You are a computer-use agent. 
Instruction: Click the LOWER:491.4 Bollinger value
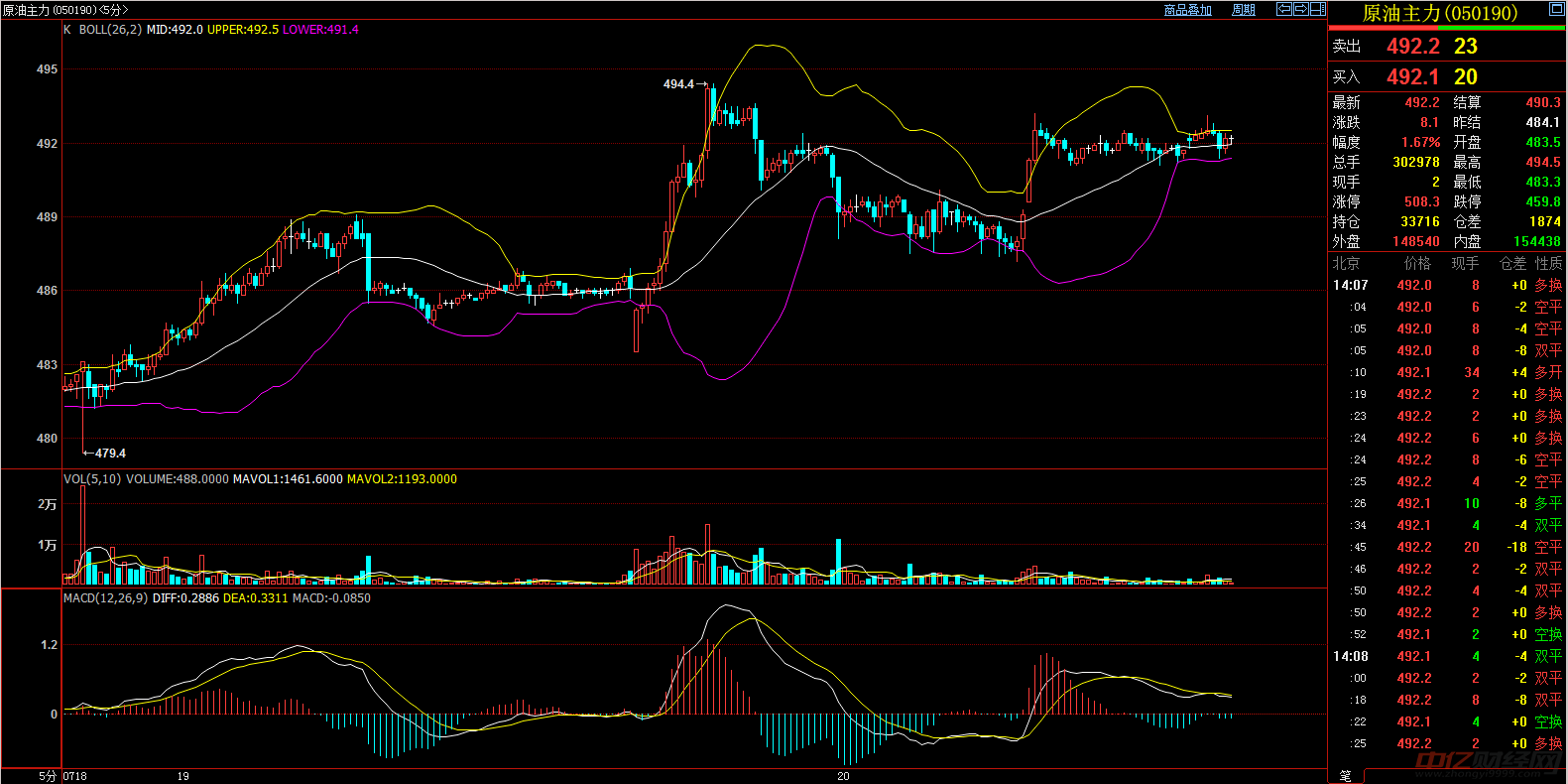click(x=320, y=30)
